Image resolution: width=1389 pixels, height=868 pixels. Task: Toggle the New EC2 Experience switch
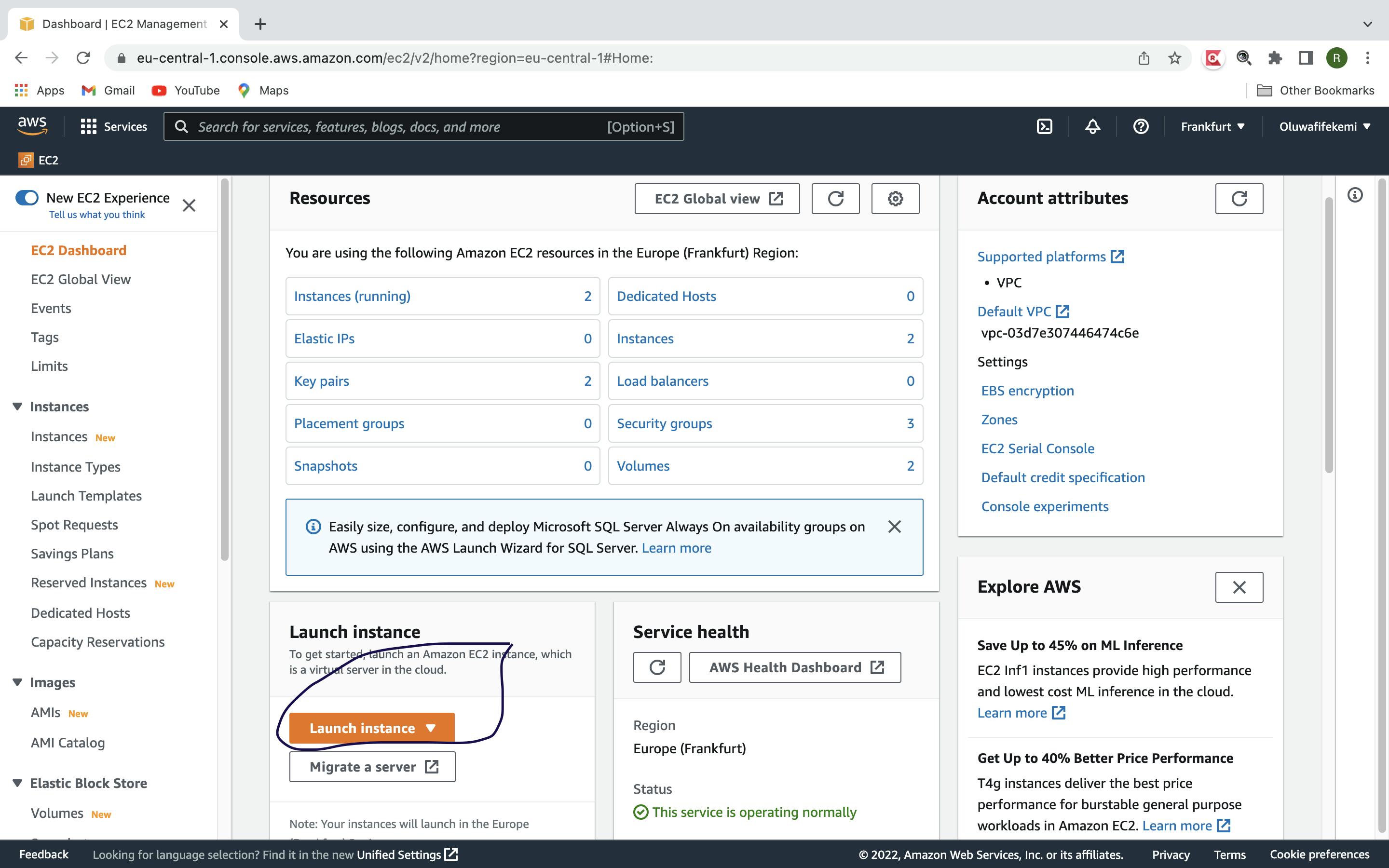pos(27,197)
